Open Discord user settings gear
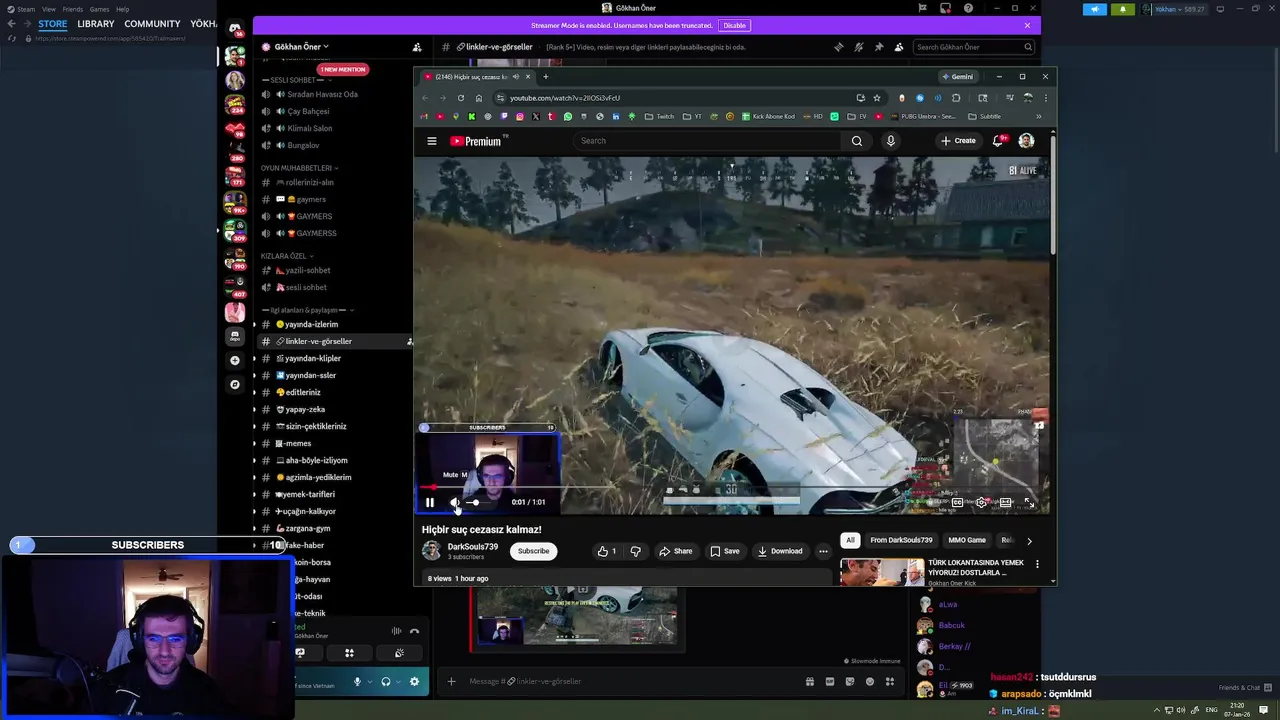The width and height of the screenshot is (1280, 720). click(414, 682)
